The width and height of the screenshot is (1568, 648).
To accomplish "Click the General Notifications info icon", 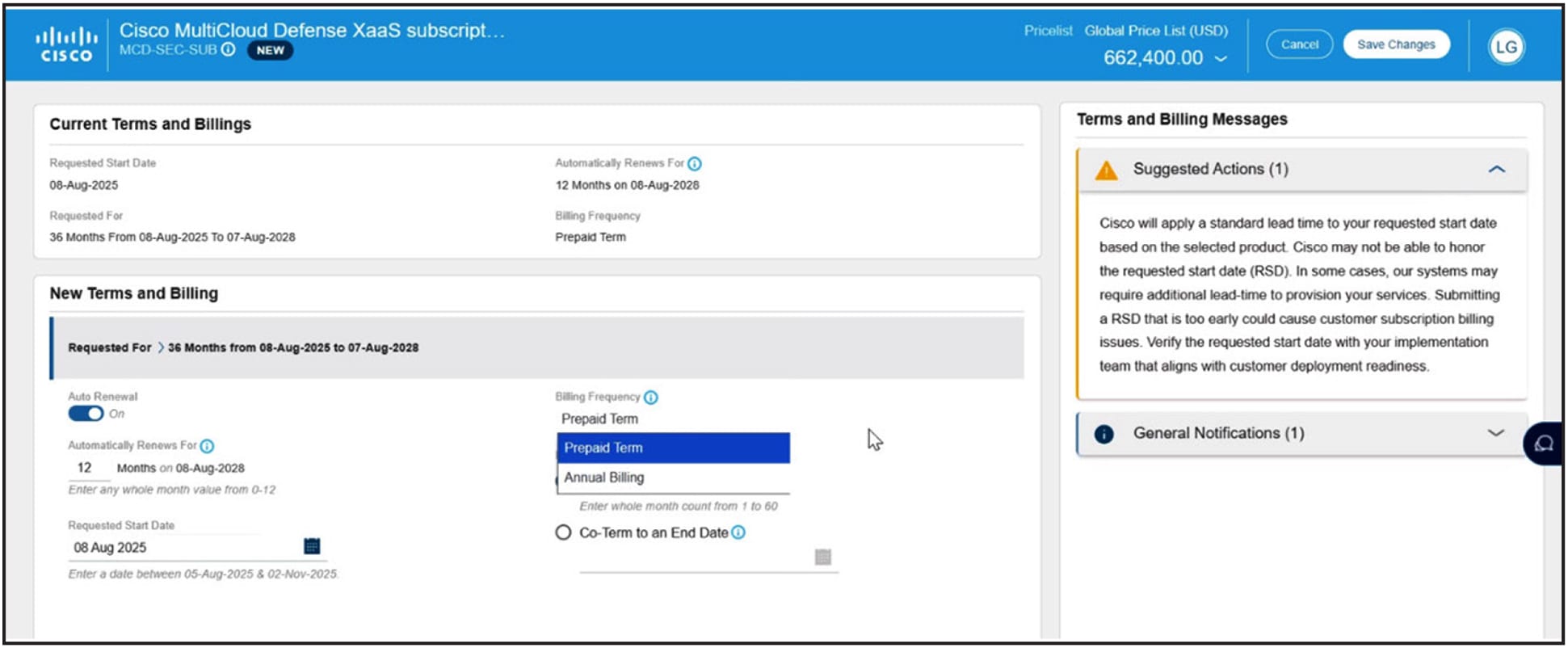I will [1103, 434].
